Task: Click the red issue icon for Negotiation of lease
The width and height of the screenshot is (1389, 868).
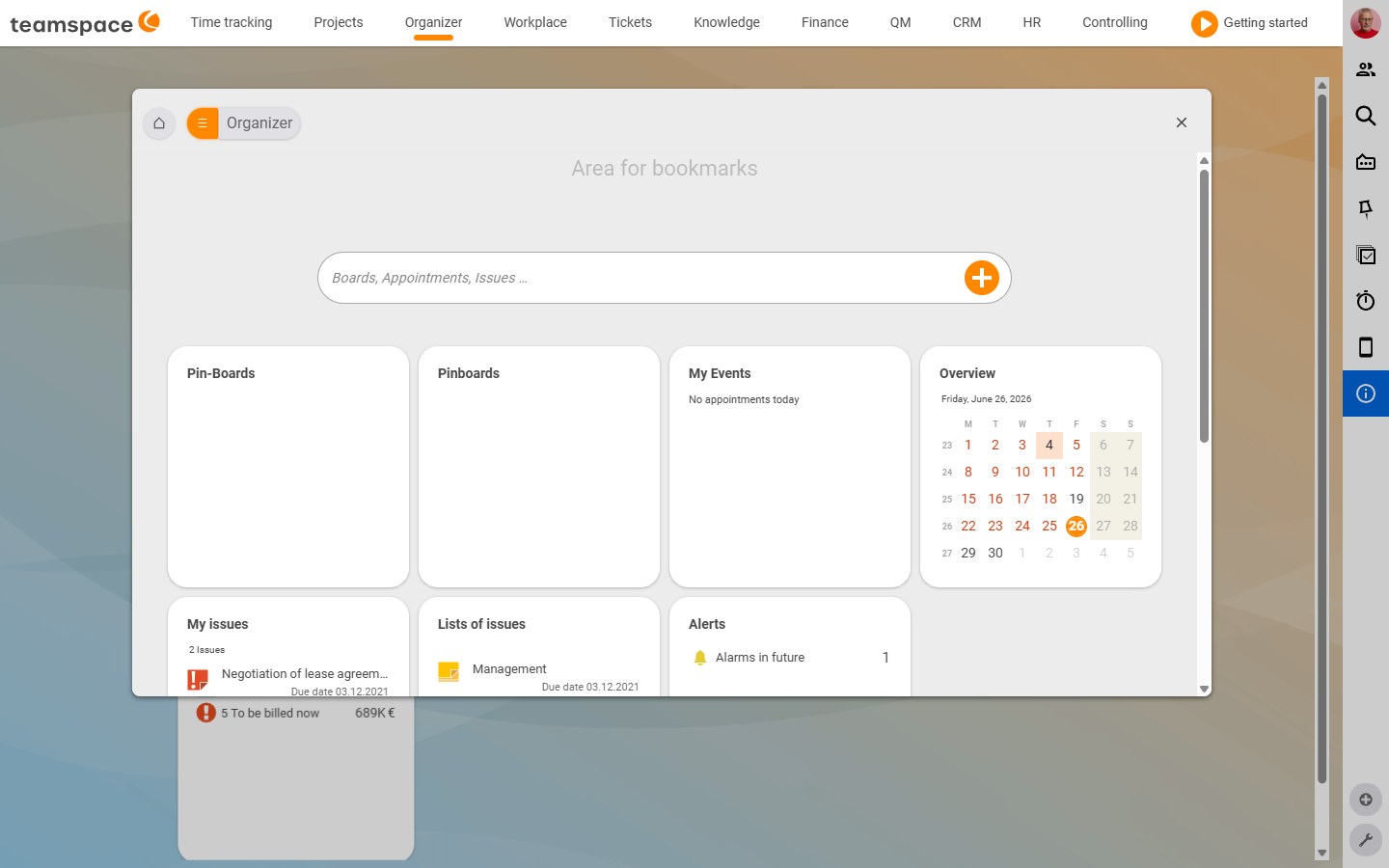Action: pos(198,679)
